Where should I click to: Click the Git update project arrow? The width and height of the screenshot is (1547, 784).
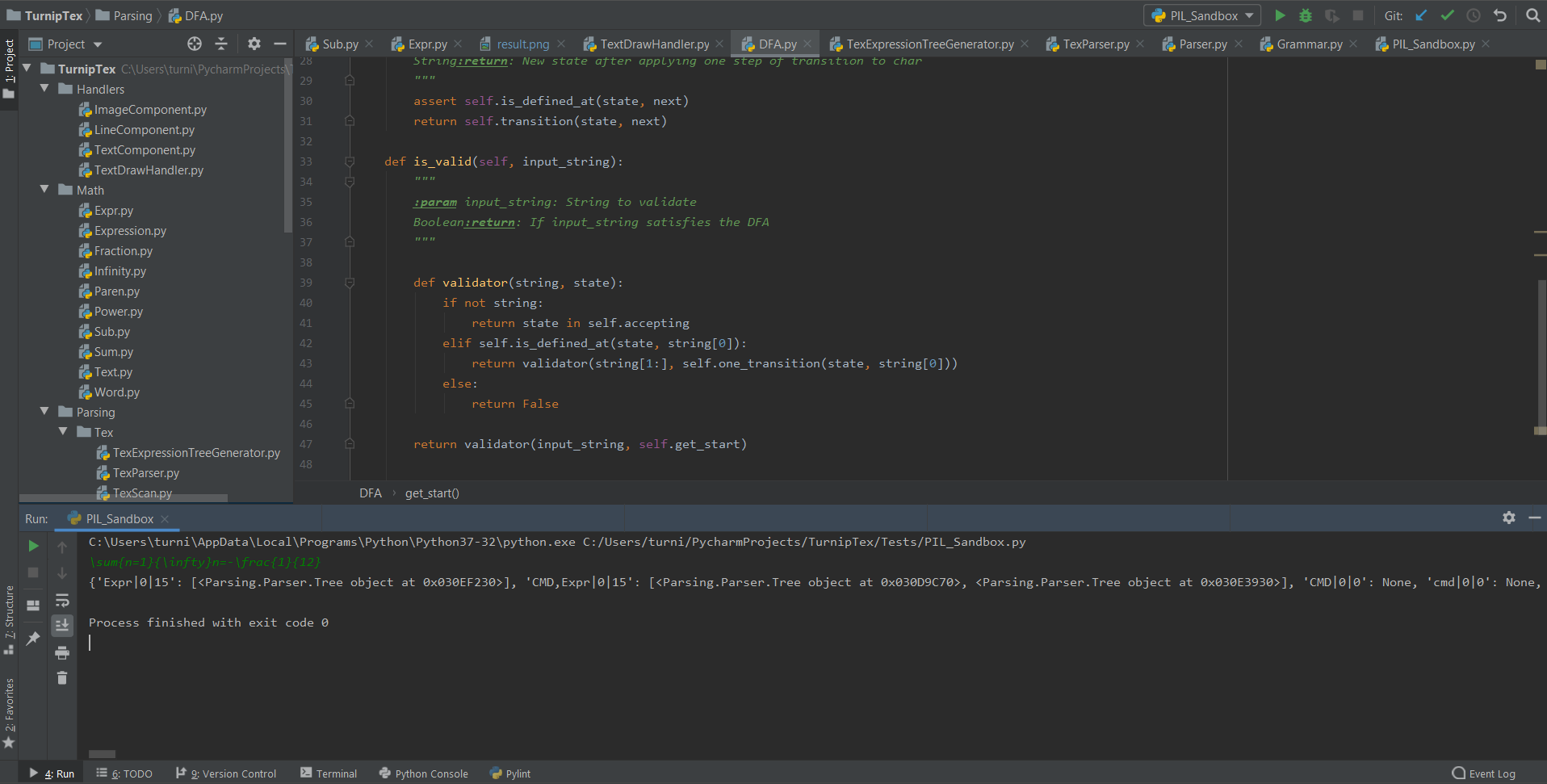[1421, 15]
